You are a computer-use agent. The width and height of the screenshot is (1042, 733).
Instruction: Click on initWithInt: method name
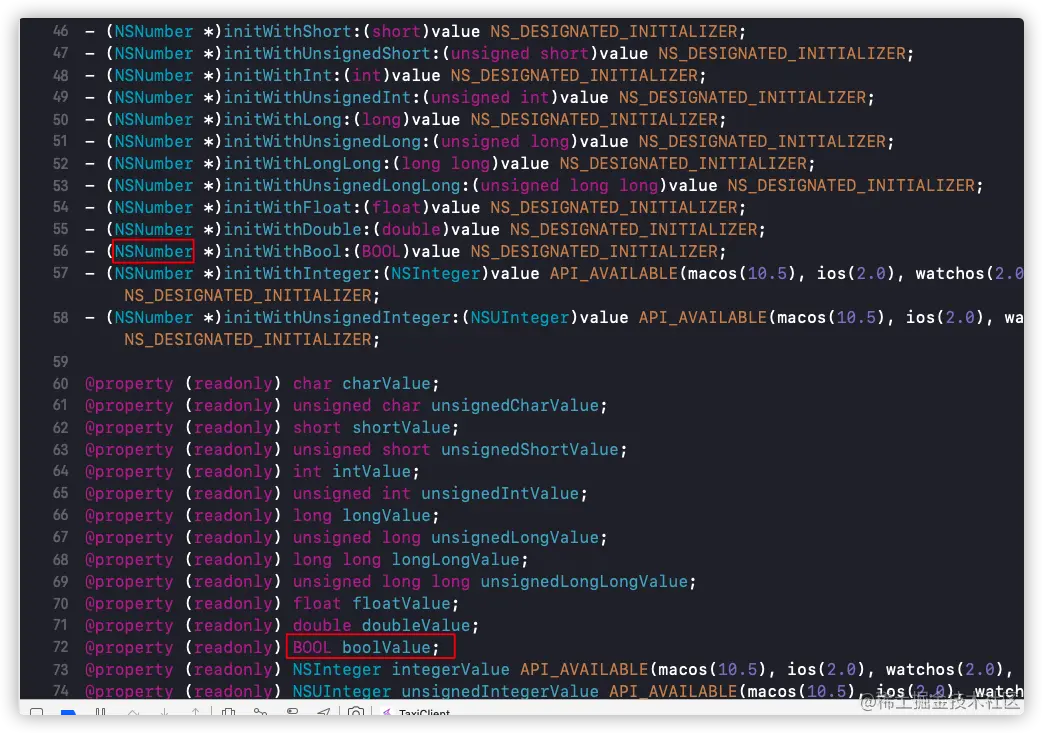tap(282, 75)
